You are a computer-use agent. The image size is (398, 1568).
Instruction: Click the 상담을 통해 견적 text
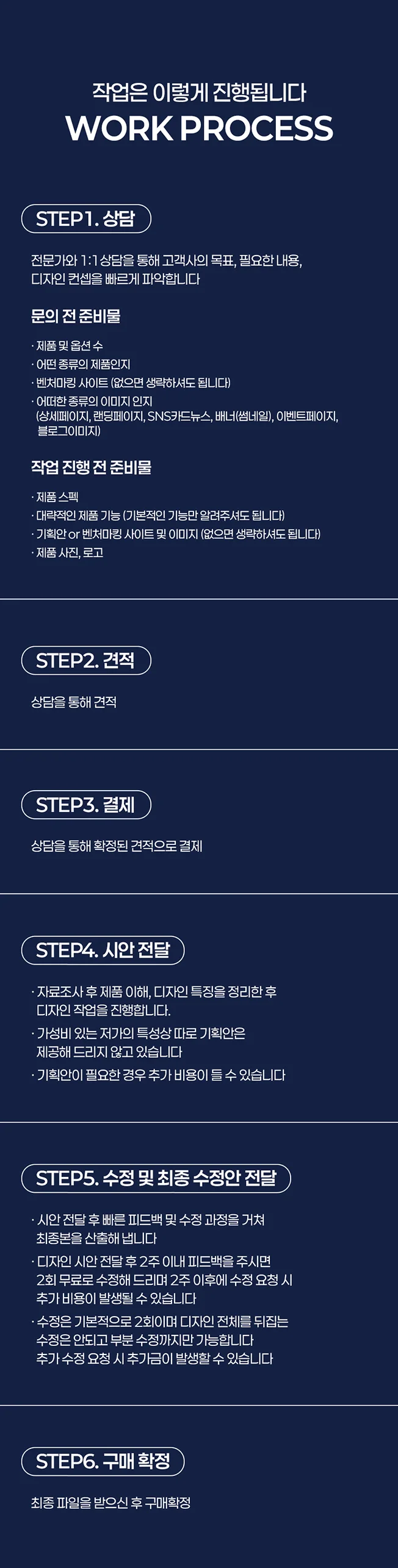(74, 702)
